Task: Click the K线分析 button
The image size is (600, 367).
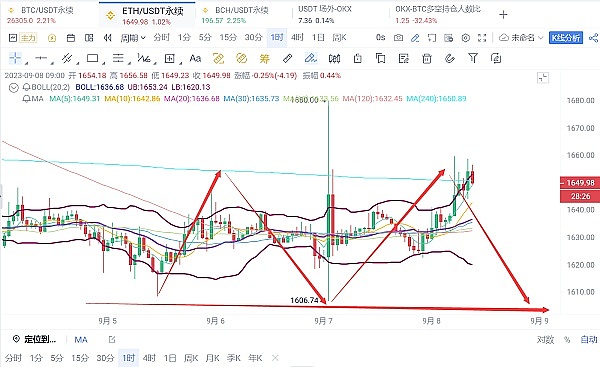Action: (566, 38)
